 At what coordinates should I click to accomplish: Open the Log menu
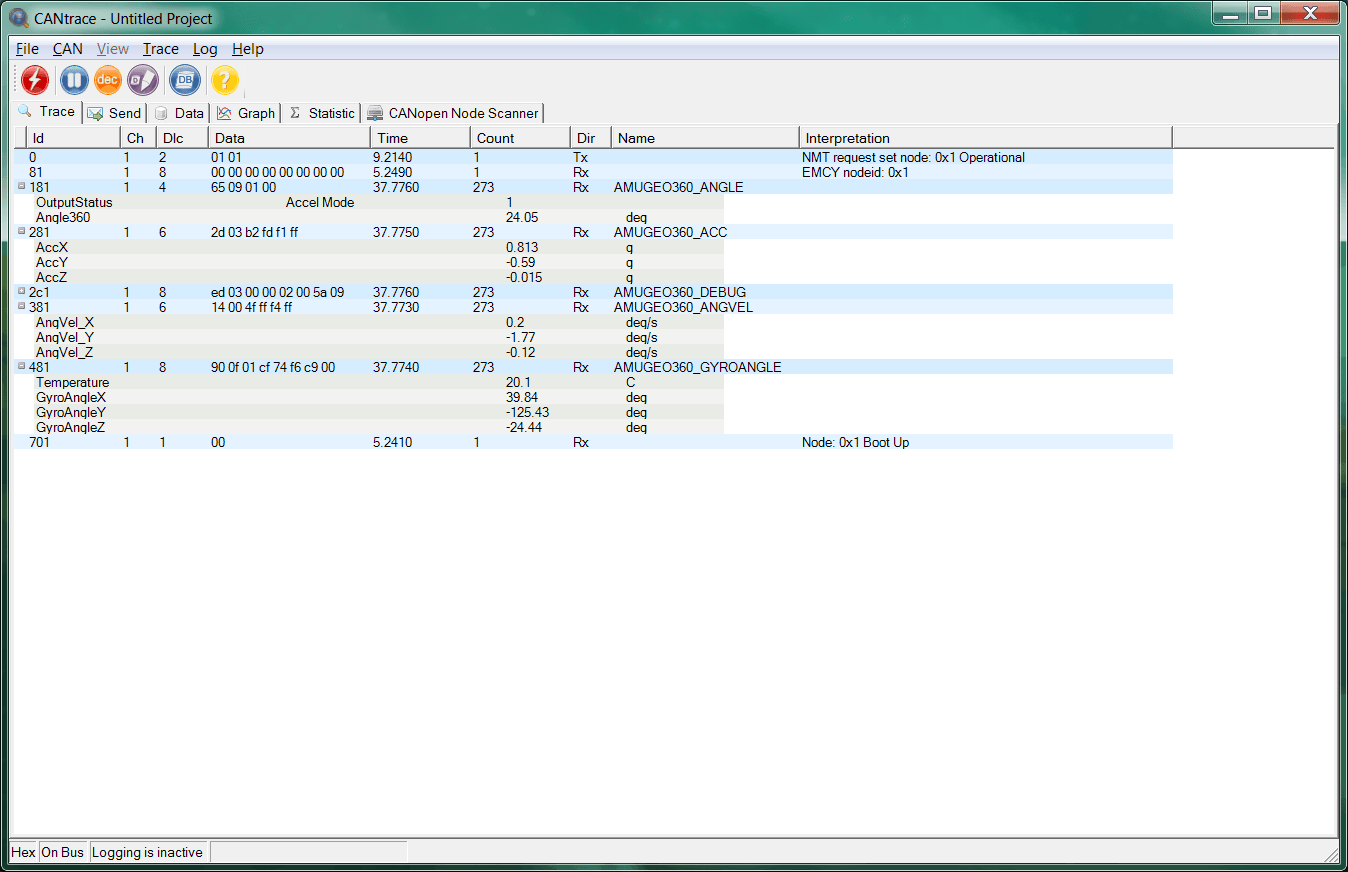(x=205, y=49)
